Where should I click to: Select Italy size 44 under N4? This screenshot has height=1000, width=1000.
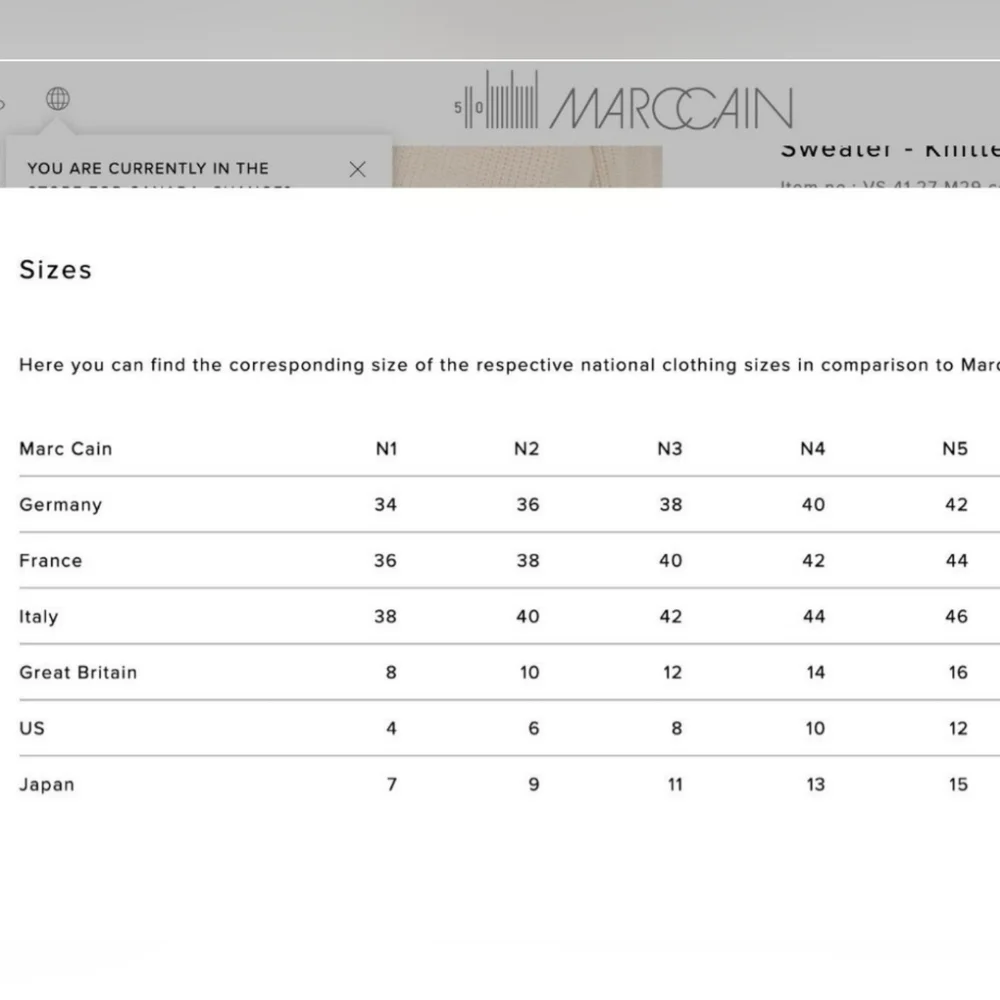pyautogui.click(x=814, y=617)
